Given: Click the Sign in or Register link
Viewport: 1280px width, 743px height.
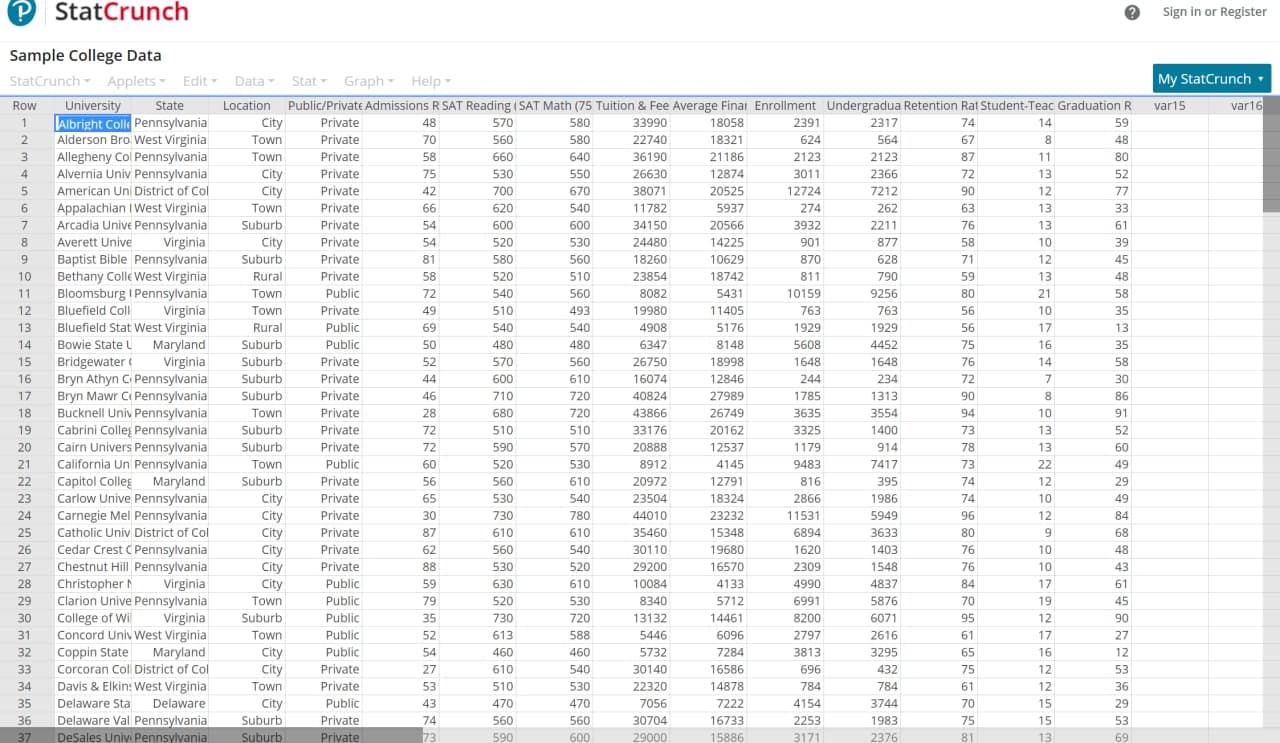Looking at the screenshot, I should click(1214, 11).
